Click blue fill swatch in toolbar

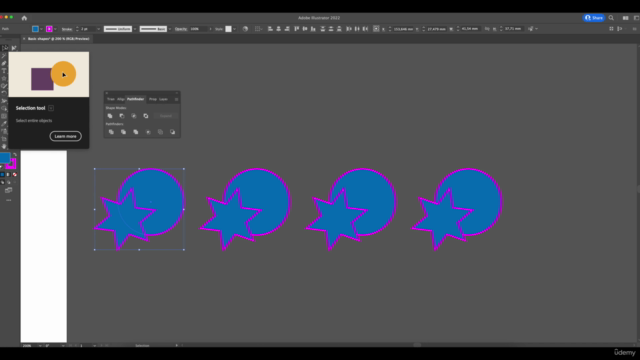coord(4,158)
